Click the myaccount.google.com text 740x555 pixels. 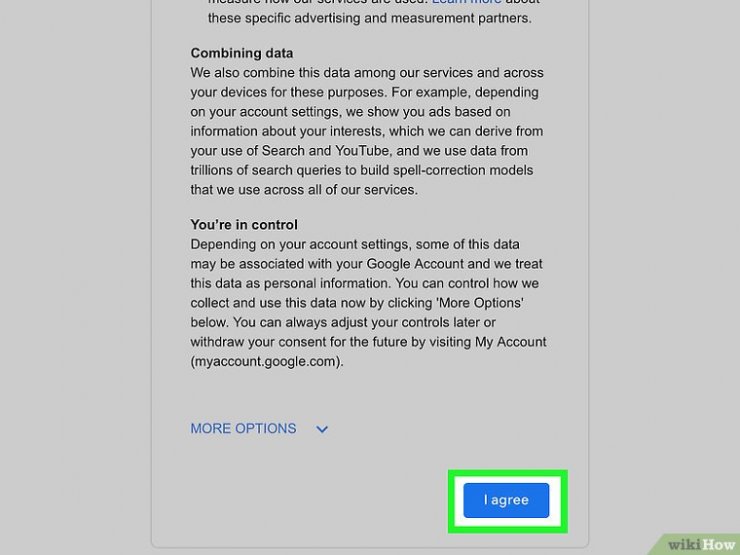tap(267, 362)
